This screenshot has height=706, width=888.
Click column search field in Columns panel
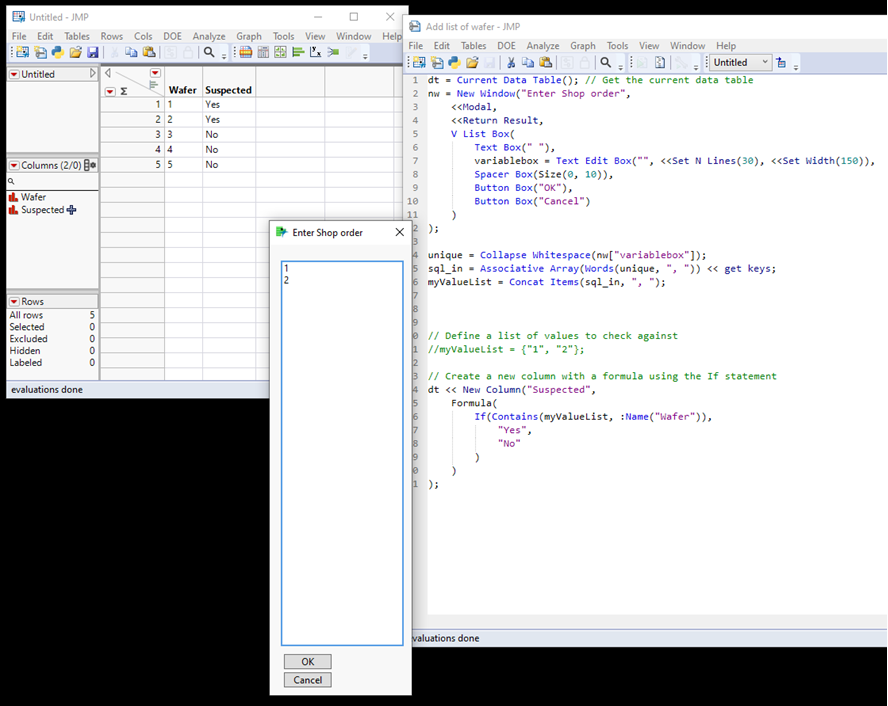click(x=53, y=181)
